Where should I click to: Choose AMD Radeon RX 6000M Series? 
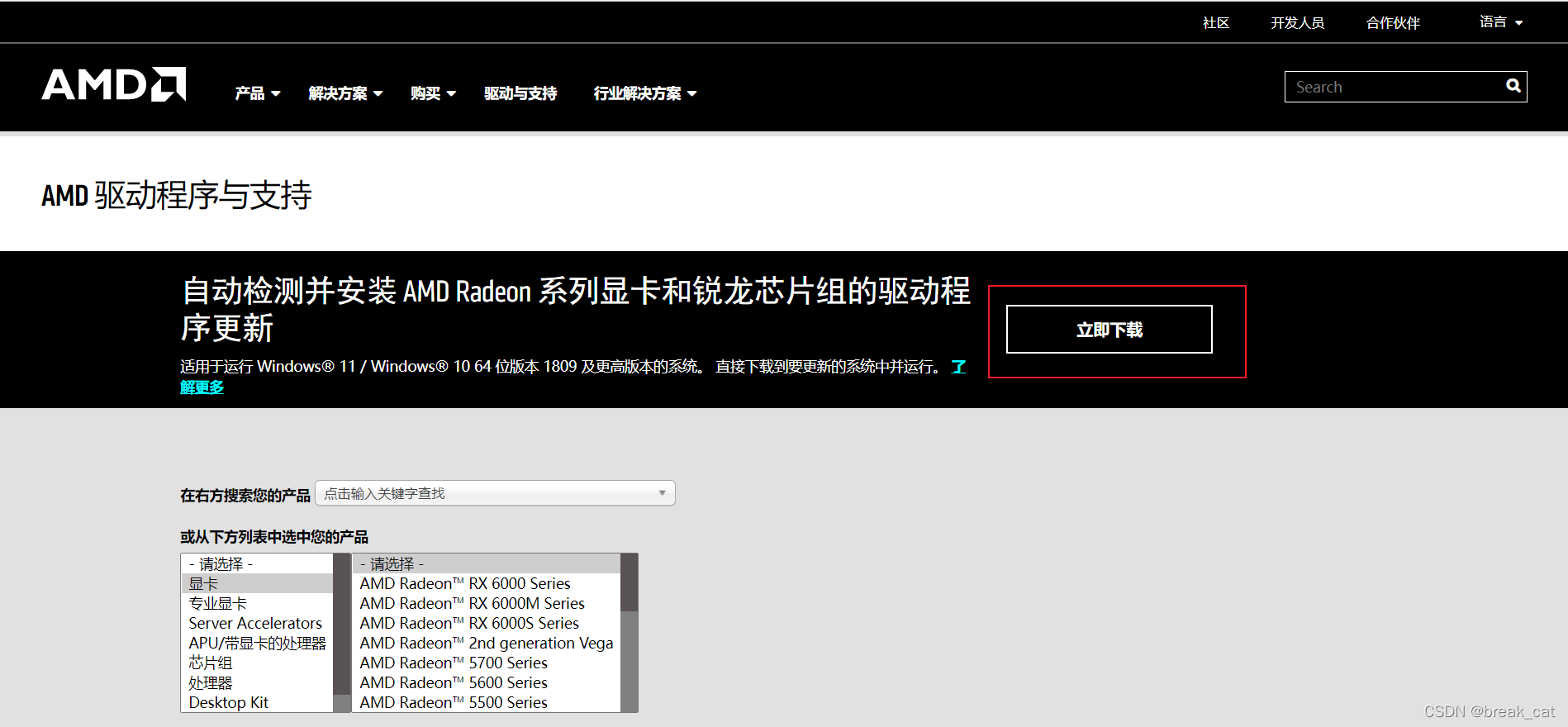[x=487, y=603]
